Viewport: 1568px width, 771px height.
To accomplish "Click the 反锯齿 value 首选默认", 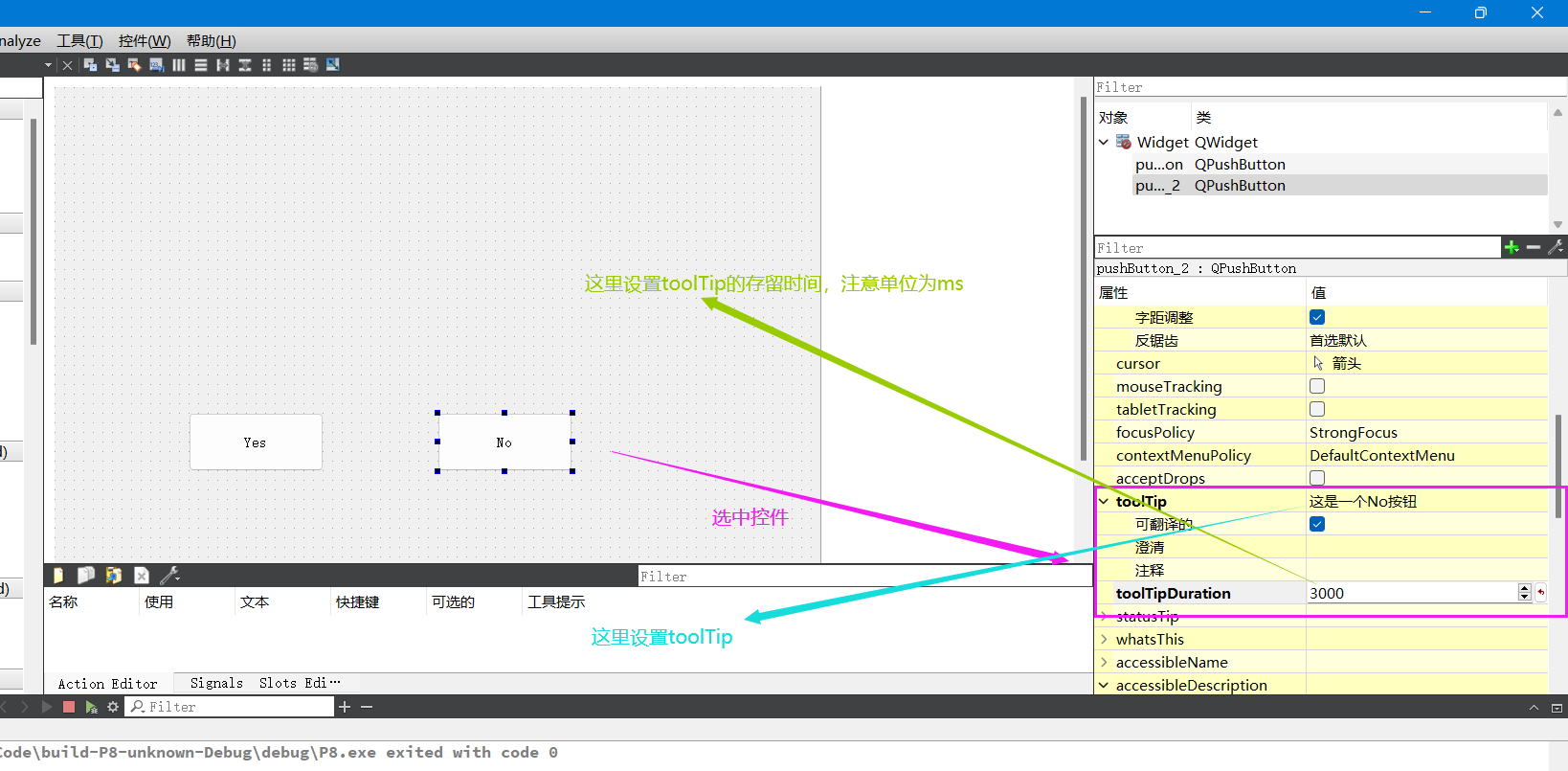I will [x=1338, y=340].
